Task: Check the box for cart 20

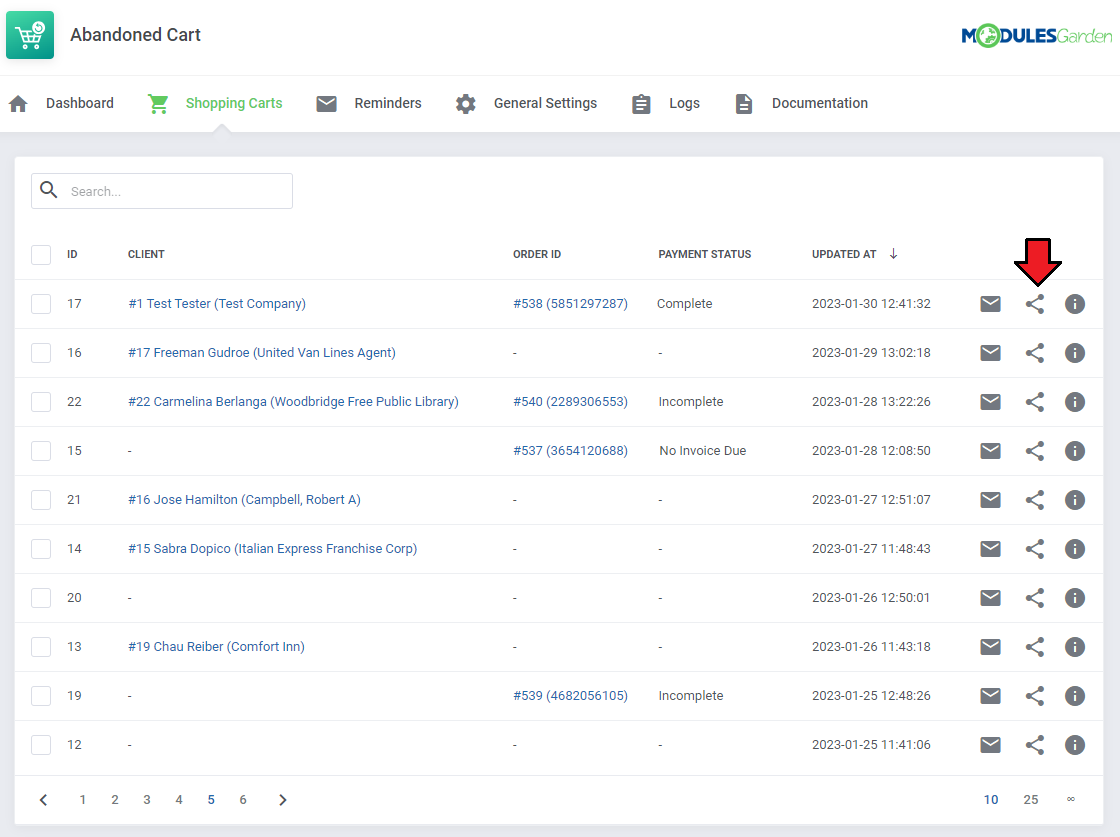Action: click(41, 598)
